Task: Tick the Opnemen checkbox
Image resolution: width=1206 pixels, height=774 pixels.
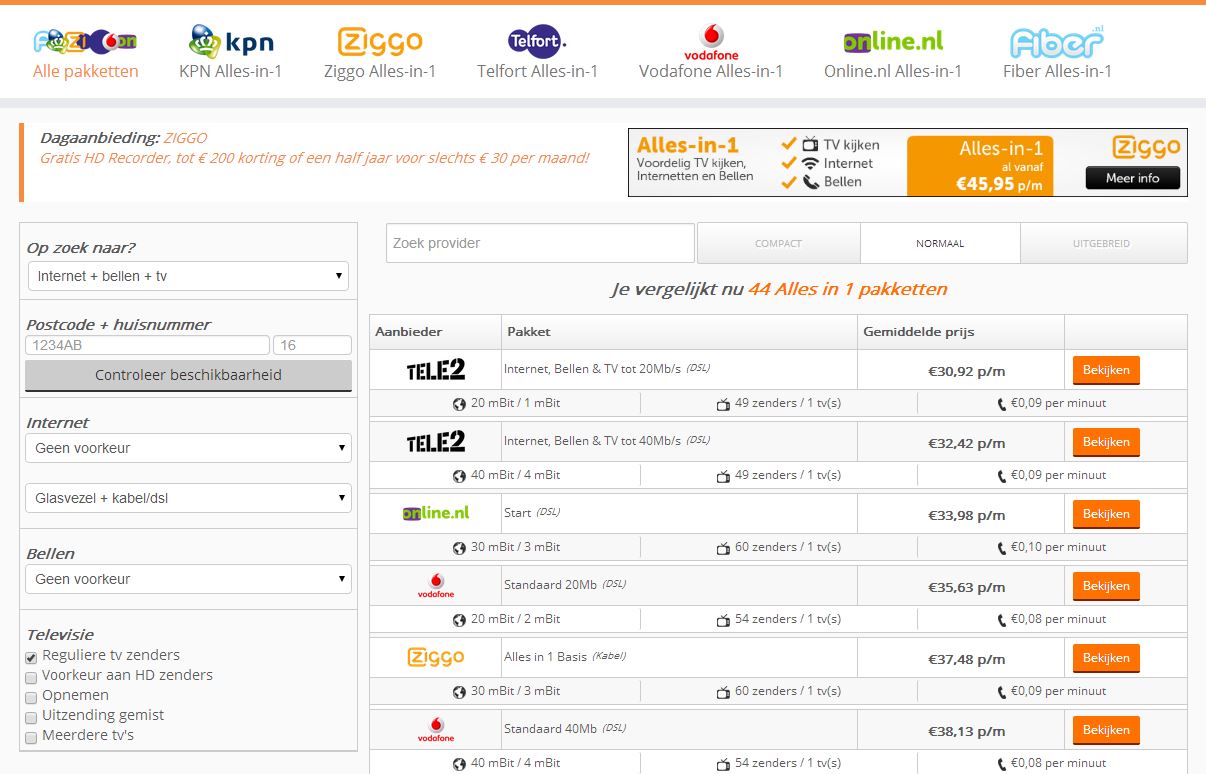Action: [x=32, y=697]
